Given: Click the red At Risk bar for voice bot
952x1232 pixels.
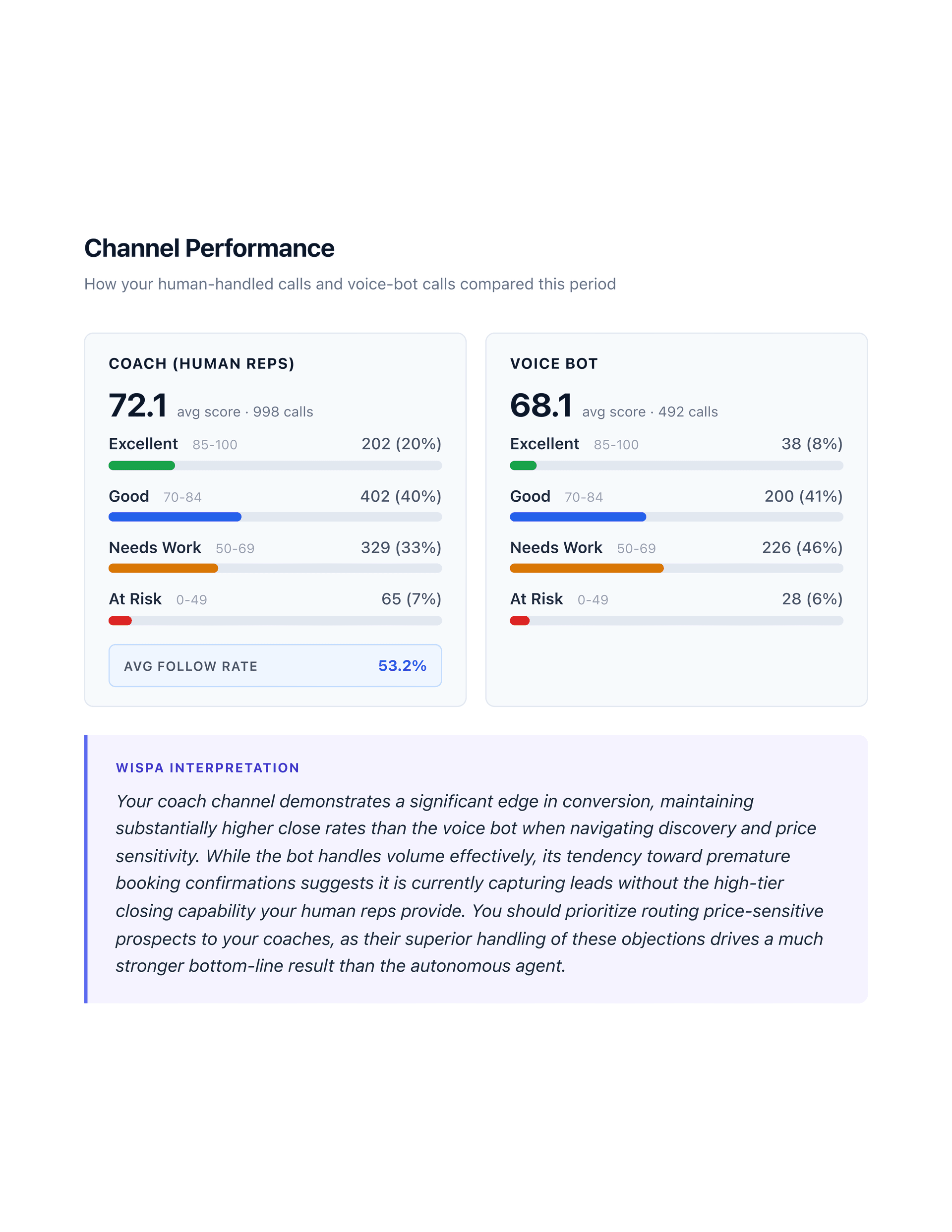Looking at the screenshot, I should click(519, 619).
